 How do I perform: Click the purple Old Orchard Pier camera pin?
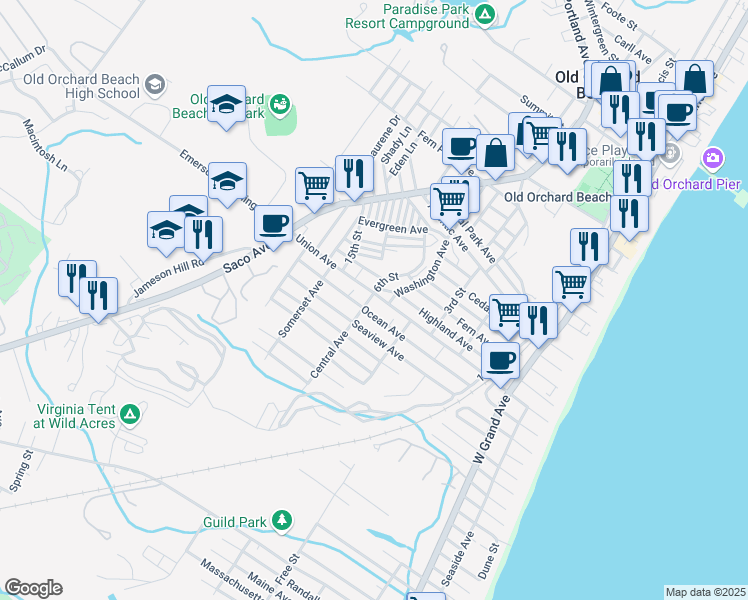click(713, 158)
